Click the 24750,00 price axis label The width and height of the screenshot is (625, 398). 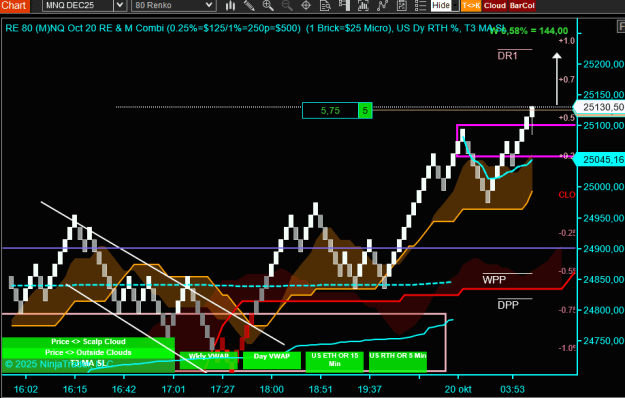603,341
